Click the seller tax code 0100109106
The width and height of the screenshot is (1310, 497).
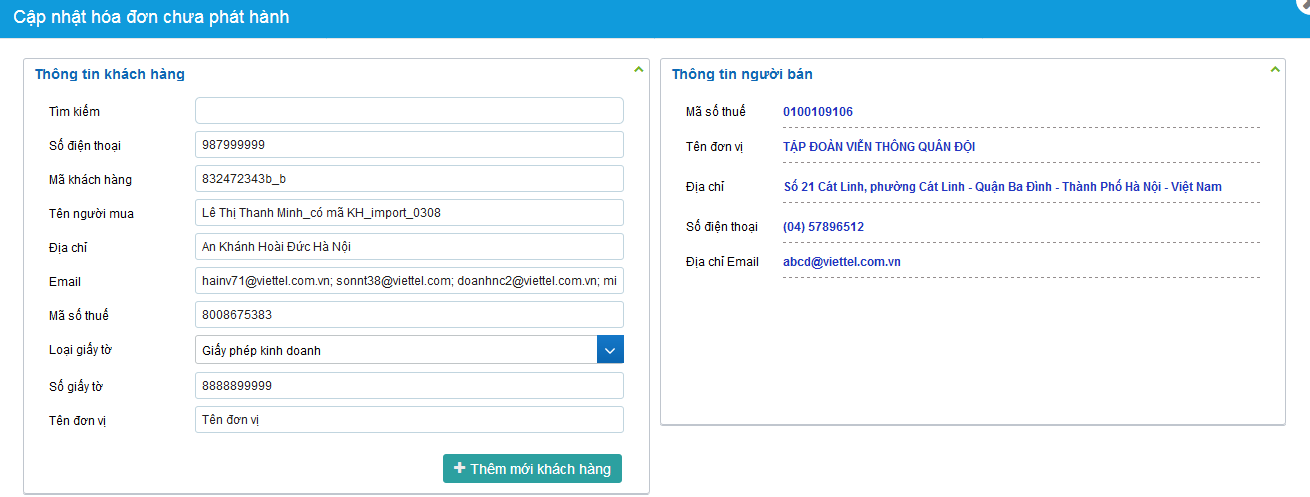pos(818,112)
